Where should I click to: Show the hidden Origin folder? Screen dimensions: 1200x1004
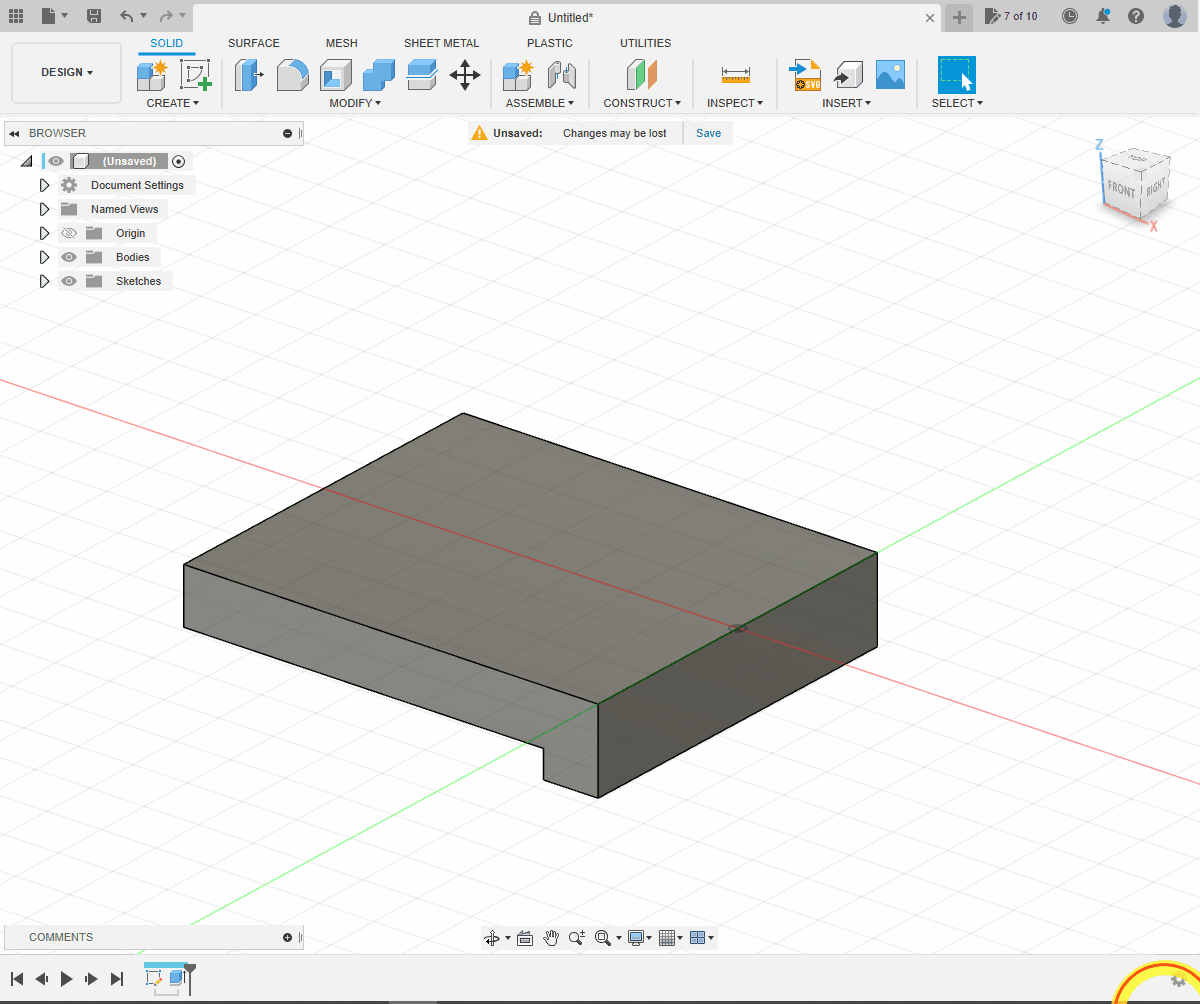69,233
